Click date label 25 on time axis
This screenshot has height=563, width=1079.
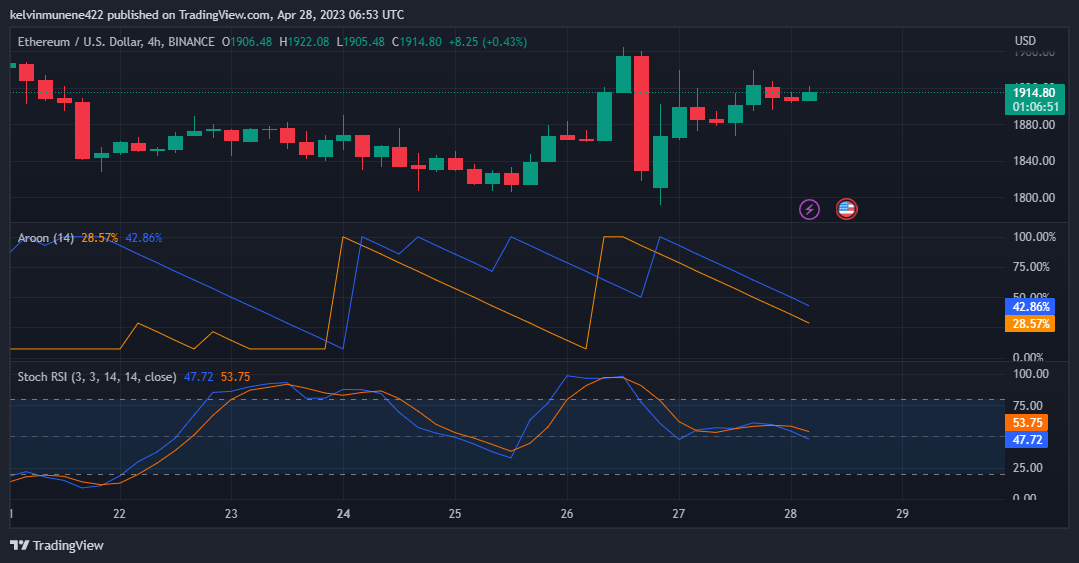[x=455, y=513]
